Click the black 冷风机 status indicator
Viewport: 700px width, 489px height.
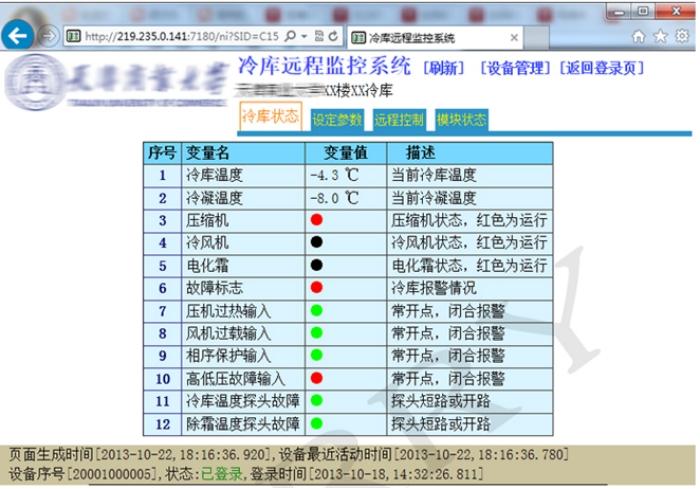tap(316, 242)
